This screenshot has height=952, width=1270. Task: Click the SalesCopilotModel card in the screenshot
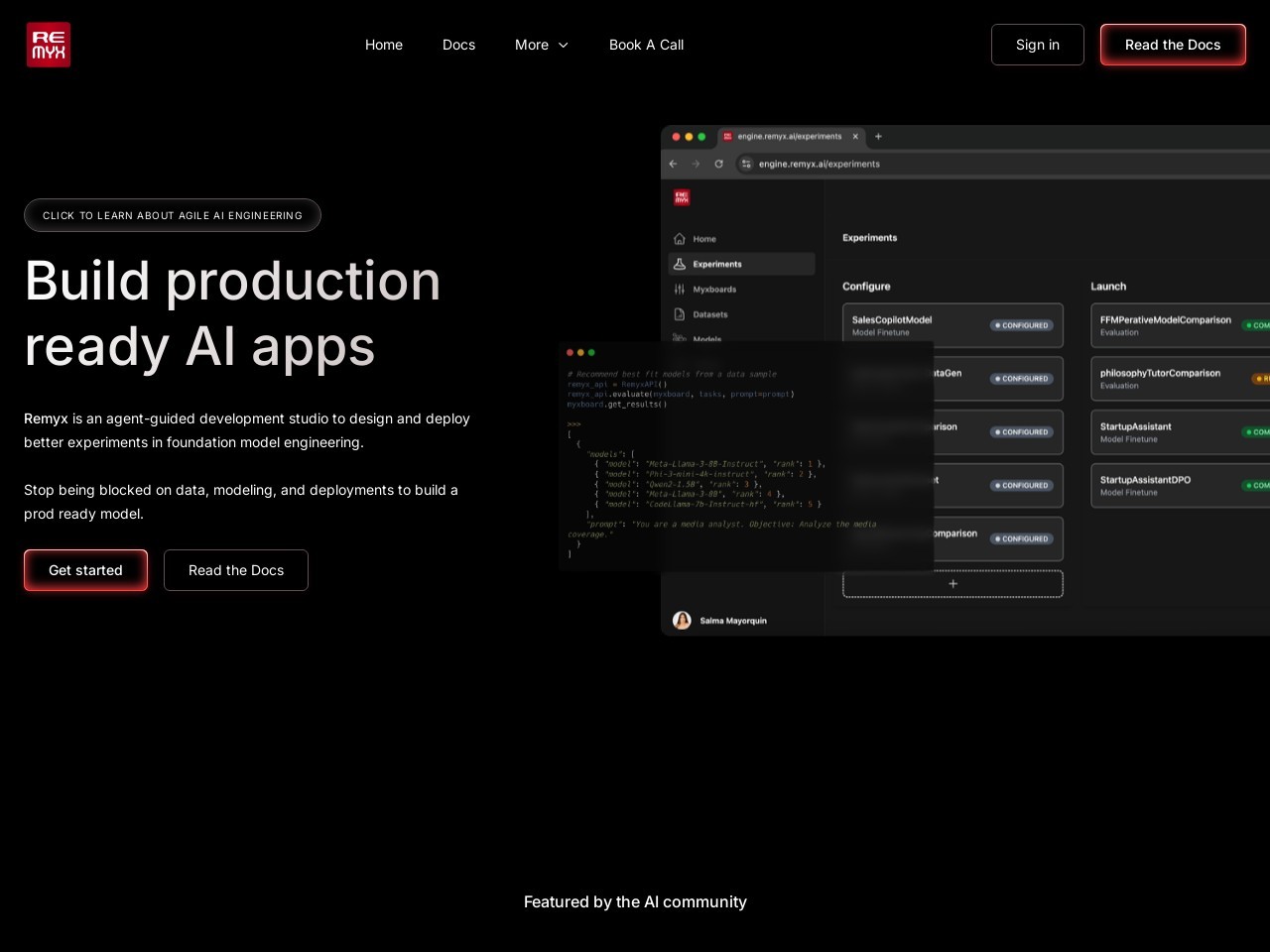coord(952,325)
